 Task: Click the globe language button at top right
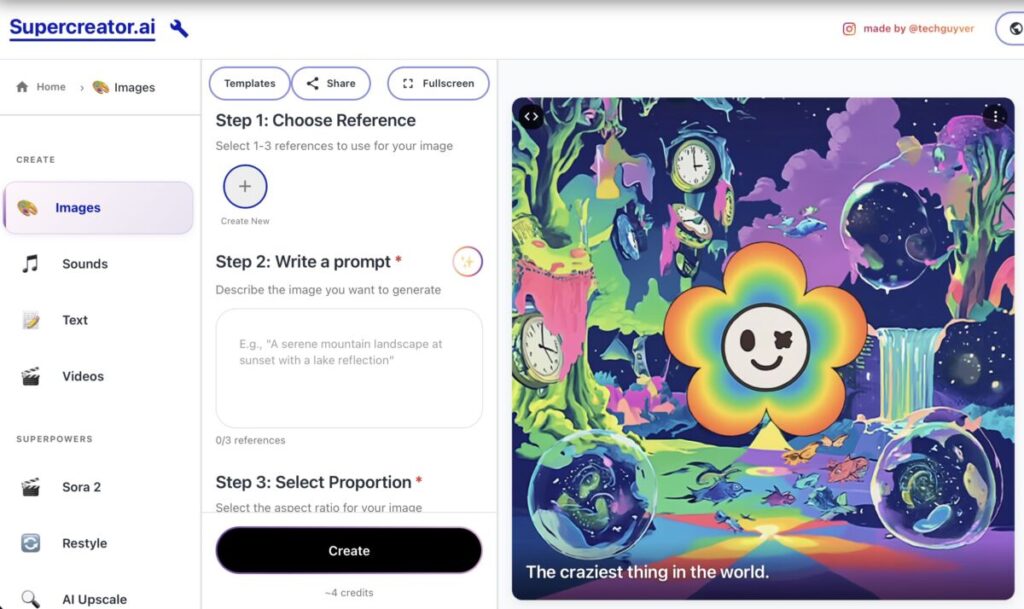pos(1014,29)
